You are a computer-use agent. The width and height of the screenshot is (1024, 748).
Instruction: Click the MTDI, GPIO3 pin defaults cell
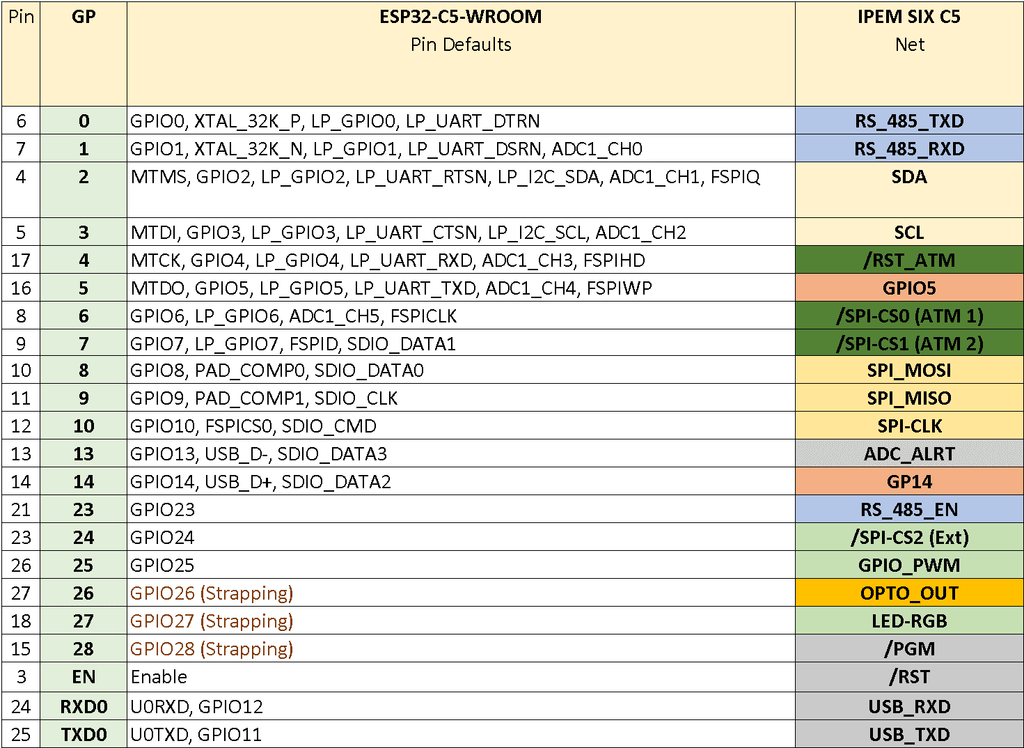(x=461, y=233)
